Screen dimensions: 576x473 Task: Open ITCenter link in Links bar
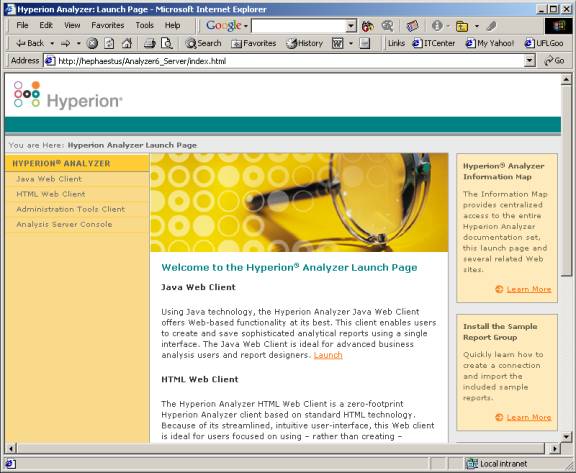(434, 43)
